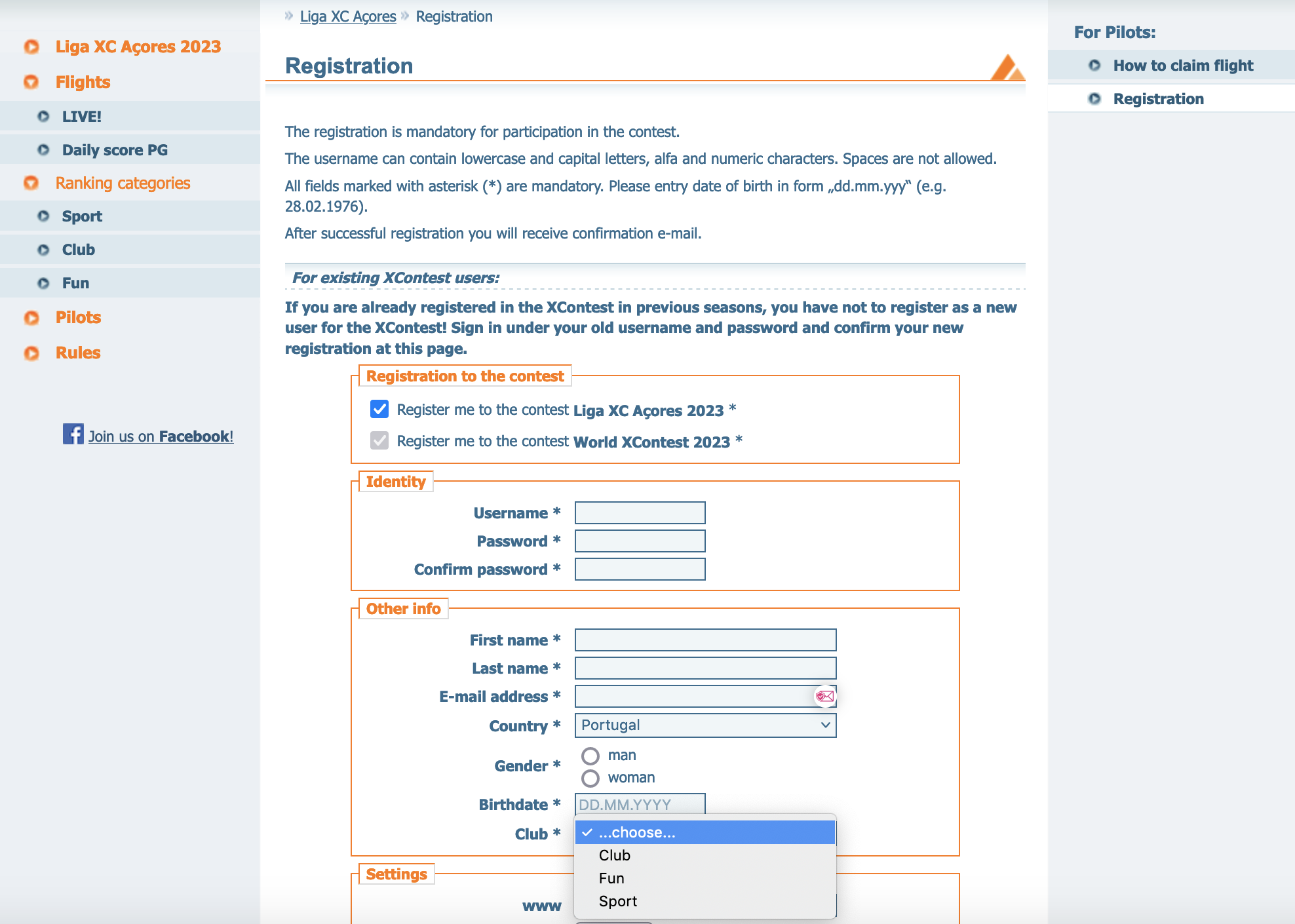1295x924 pixels.
Task: Open the Rules menu item
Action: pyautogui.click(x=78, y=353)
